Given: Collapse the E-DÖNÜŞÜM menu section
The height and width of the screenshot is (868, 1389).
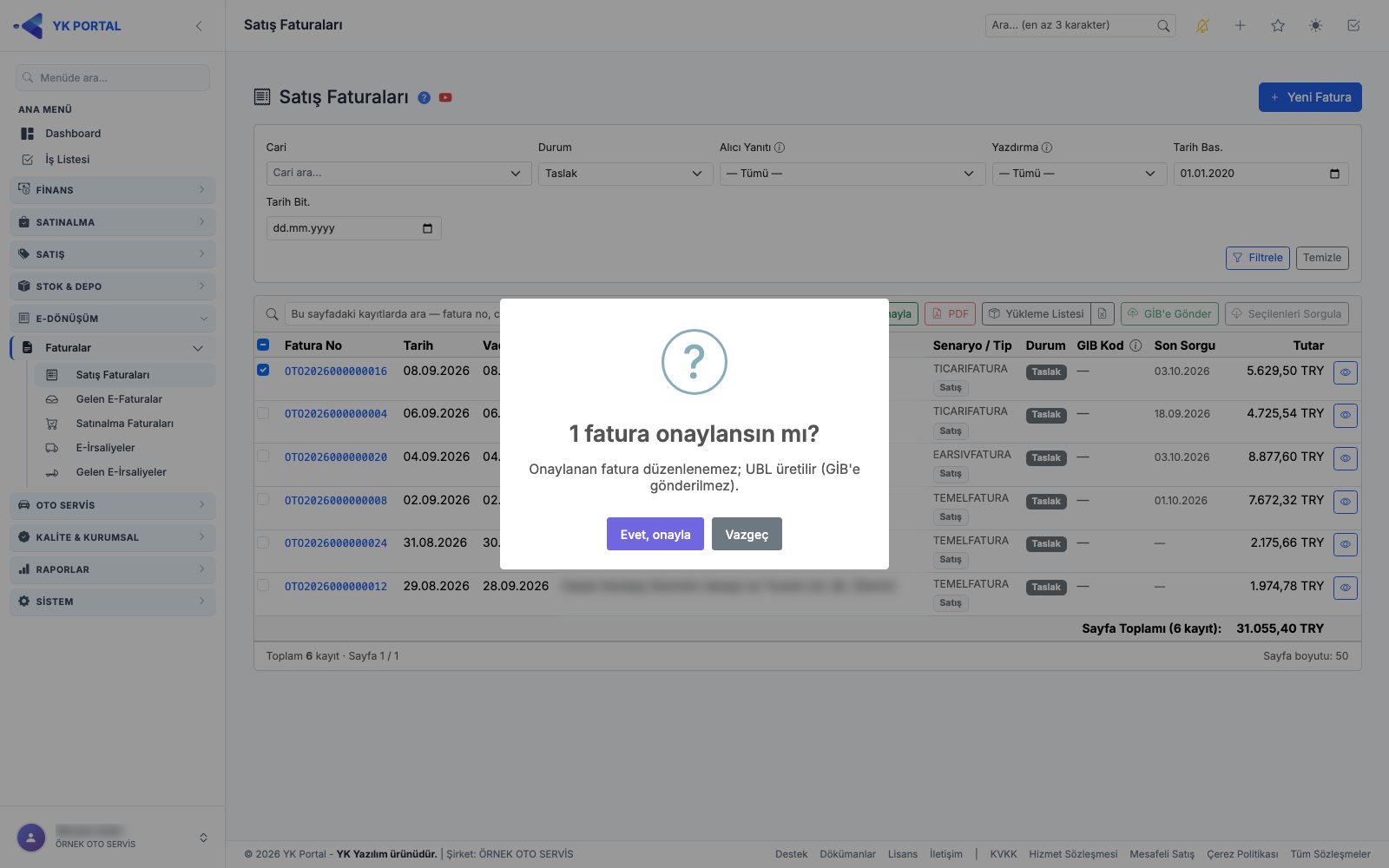Looking at the screenshot, I should click(x=113, y=318).
